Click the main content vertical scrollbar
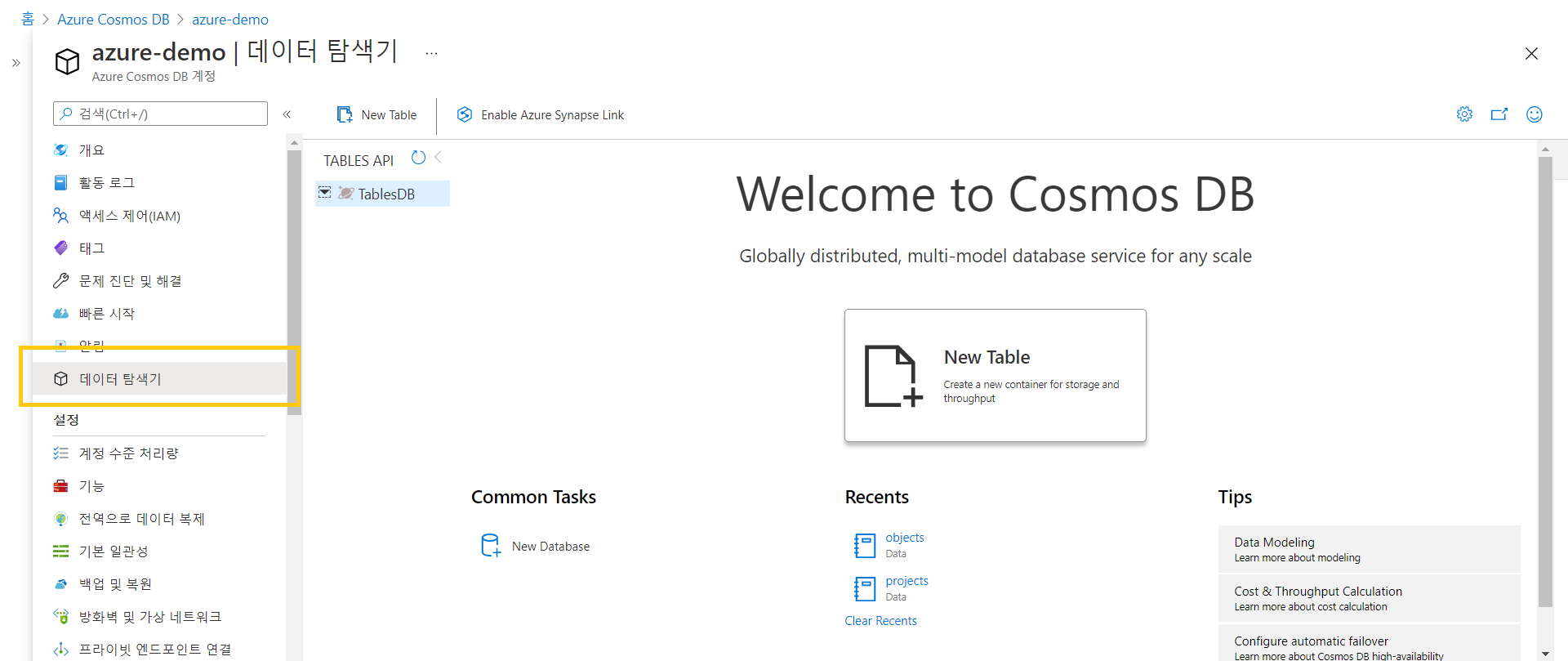The width and height of the screenshot is (1568, 661). pyautogui.click(x=1545, y=382)
